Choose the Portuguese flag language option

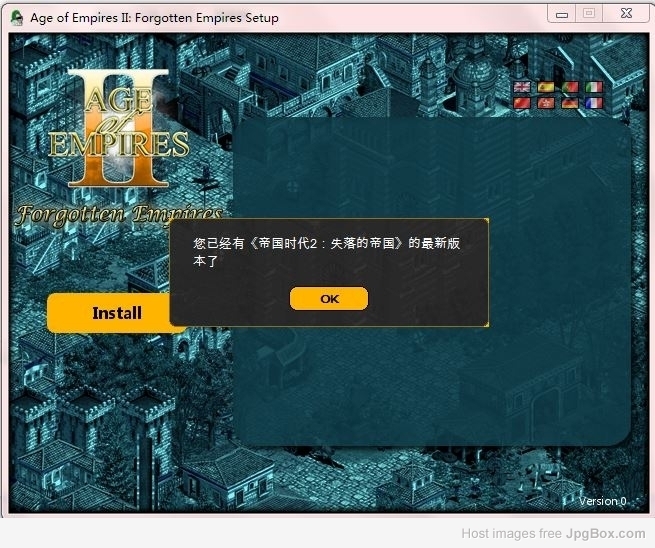(570, 88)
